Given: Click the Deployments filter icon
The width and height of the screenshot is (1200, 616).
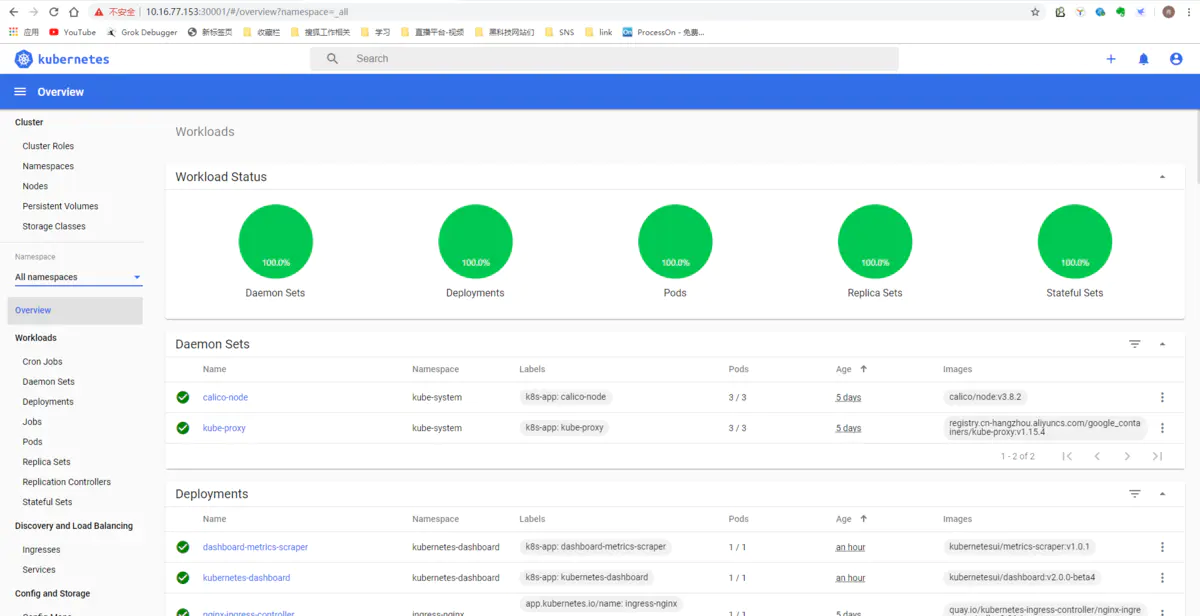Looking at the screenshot, I should tap(1135, 494).
